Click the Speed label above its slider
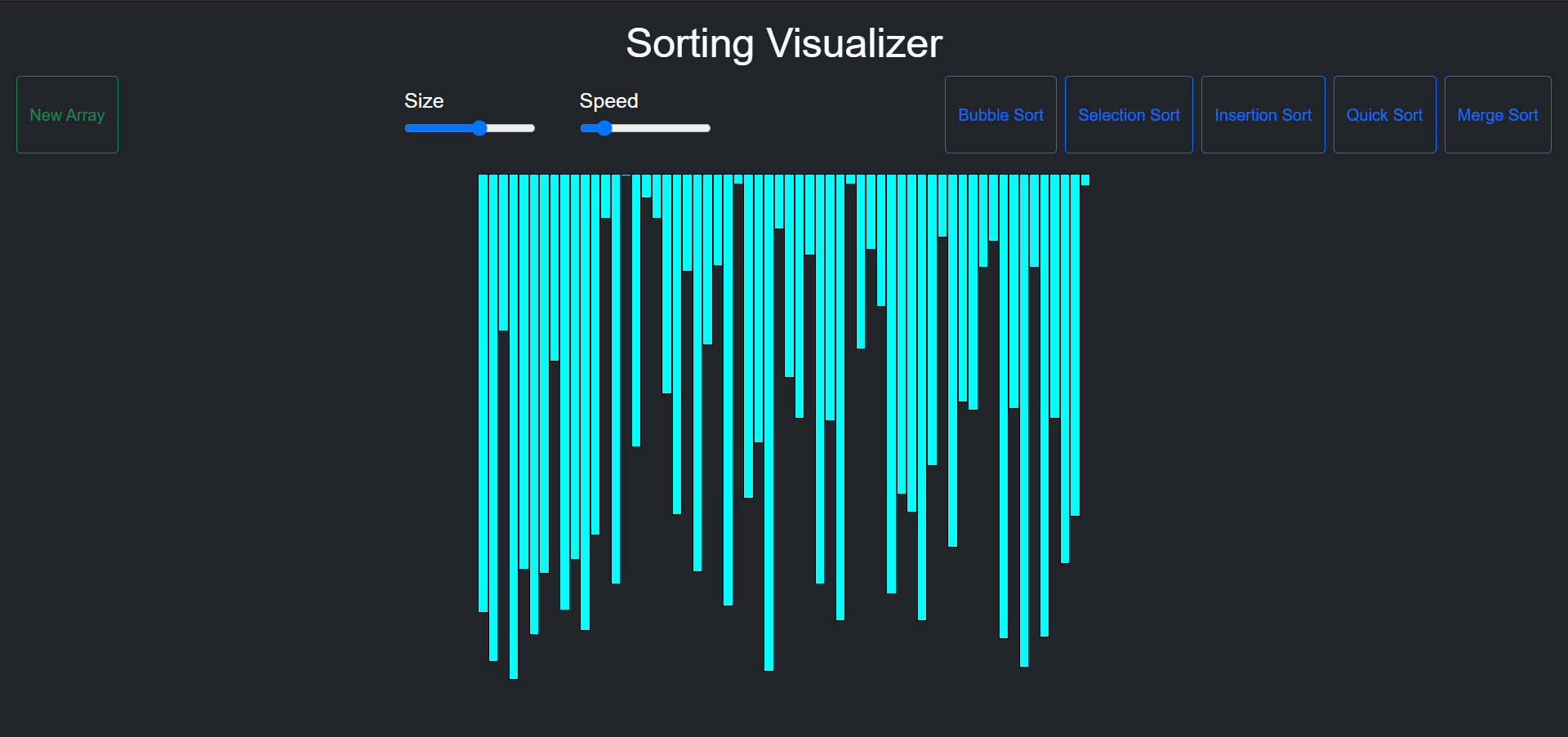 point(609,100)
